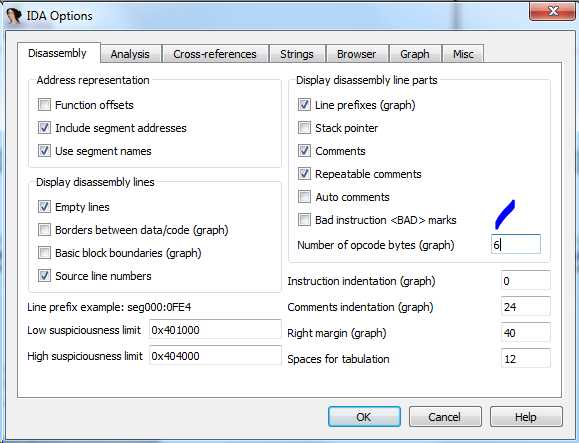Click the Address representation group label

[x=93, y=80]
